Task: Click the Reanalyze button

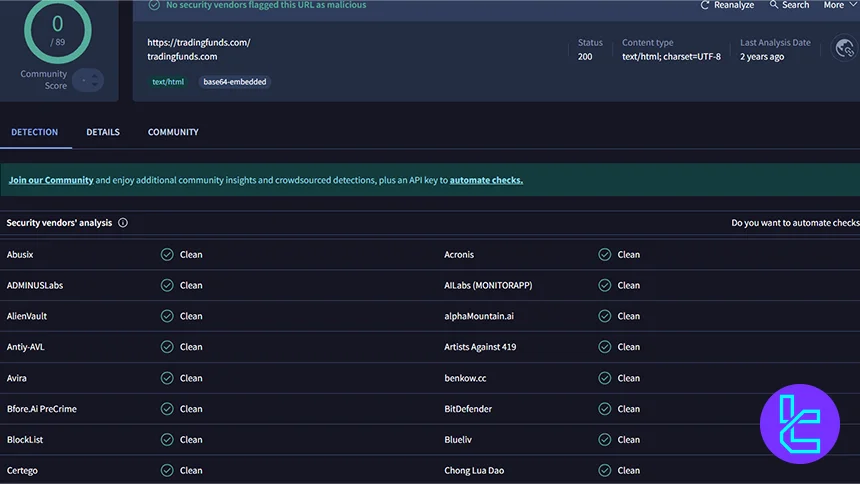Action: coord(727,5)
